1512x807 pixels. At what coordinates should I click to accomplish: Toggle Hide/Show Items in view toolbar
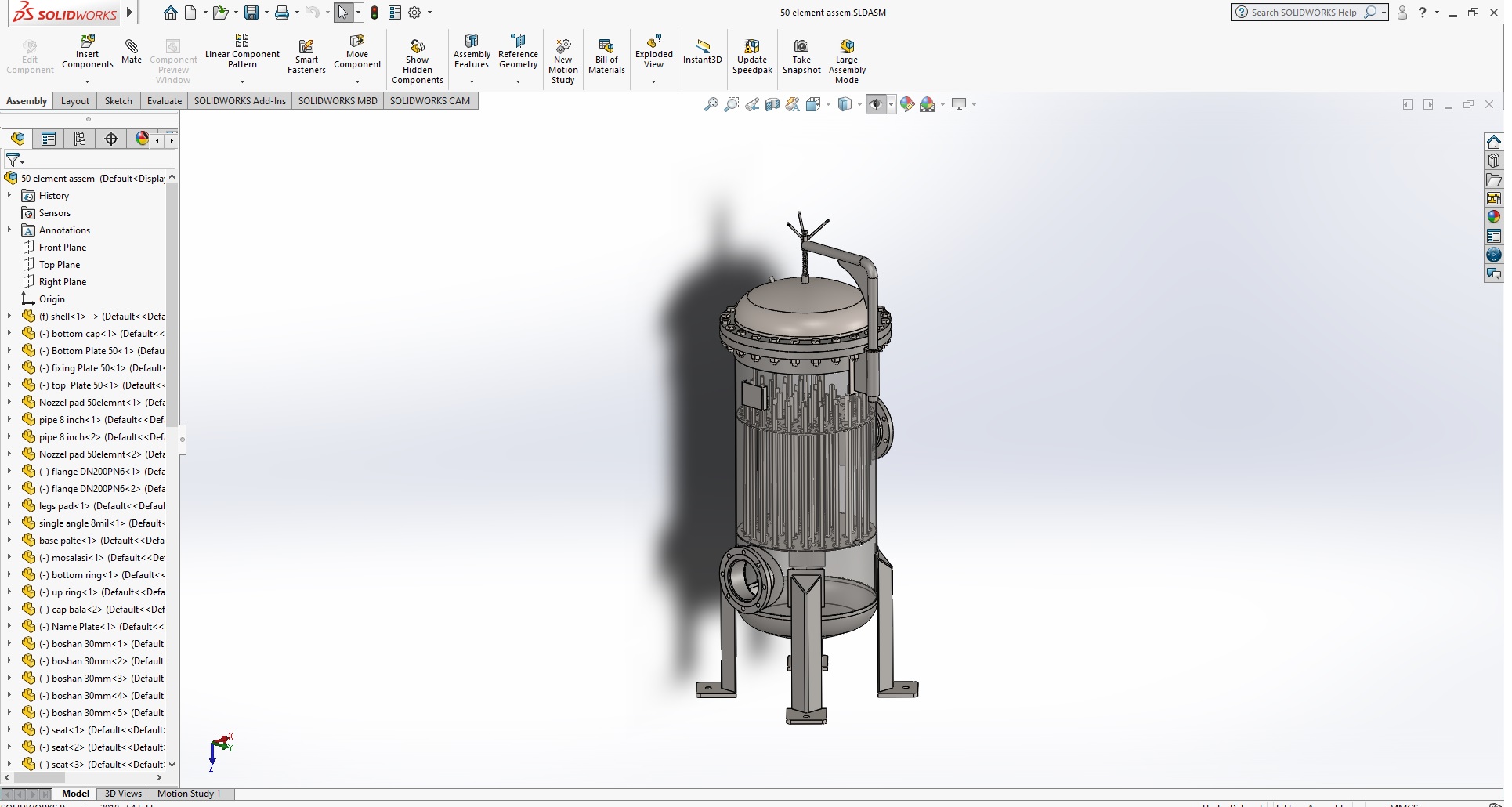(876, 104)
